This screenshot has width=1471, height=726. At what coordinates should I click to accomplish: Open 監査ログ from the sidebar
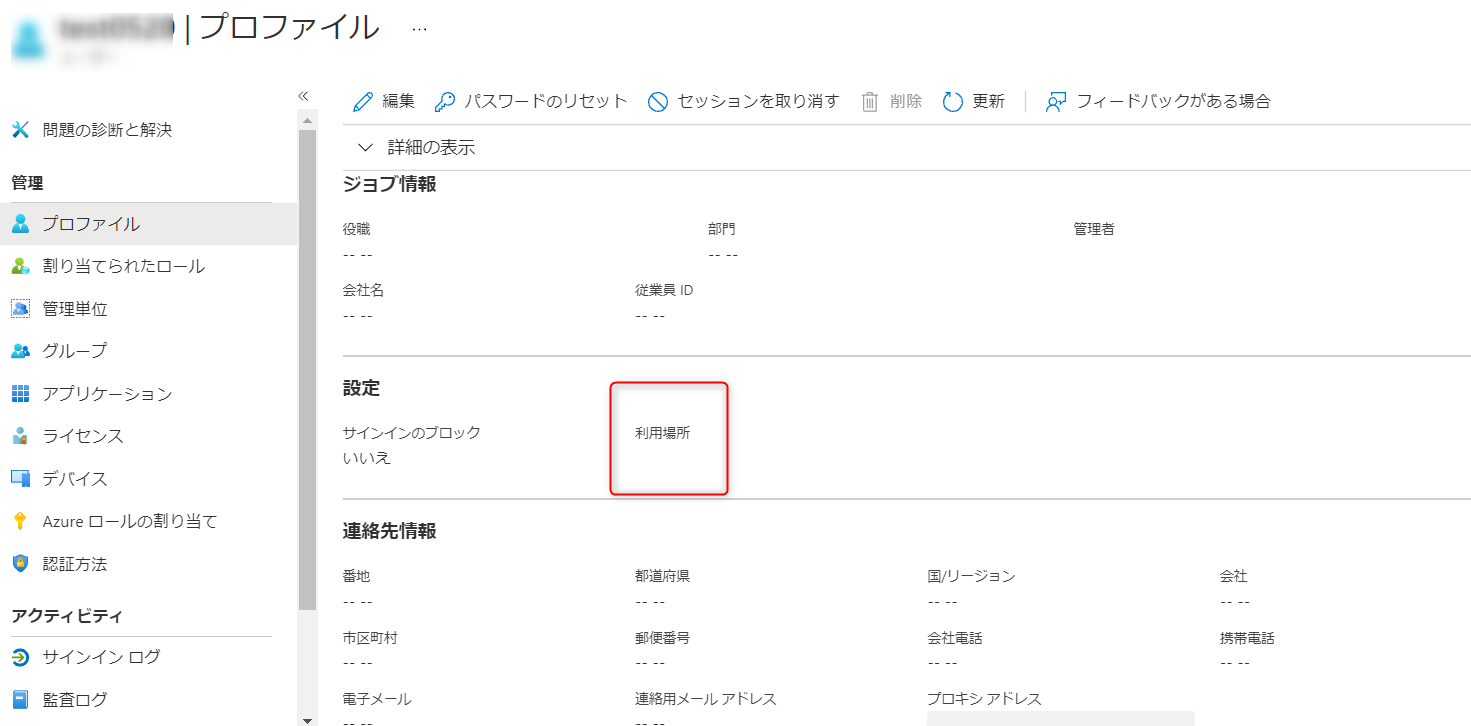(x=74, y=700)
